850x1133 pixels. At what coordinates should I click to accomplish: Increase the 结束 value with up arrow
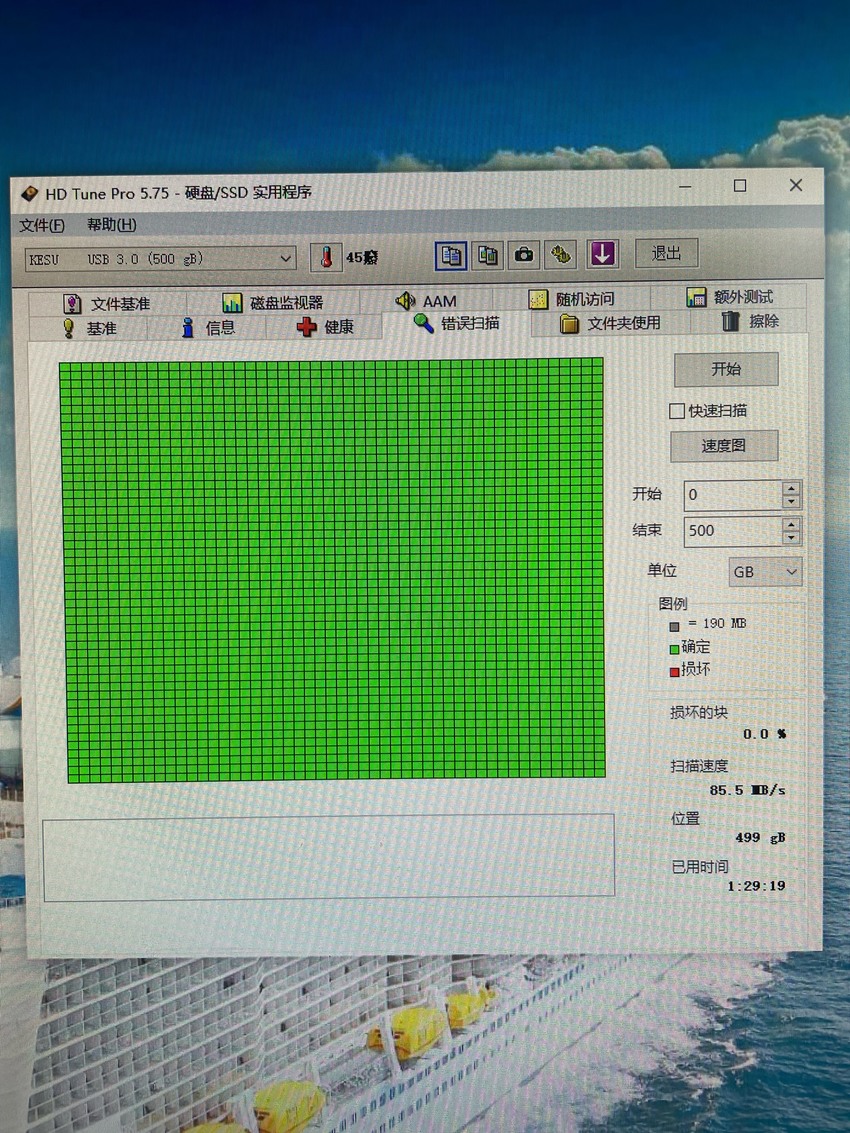791,525
